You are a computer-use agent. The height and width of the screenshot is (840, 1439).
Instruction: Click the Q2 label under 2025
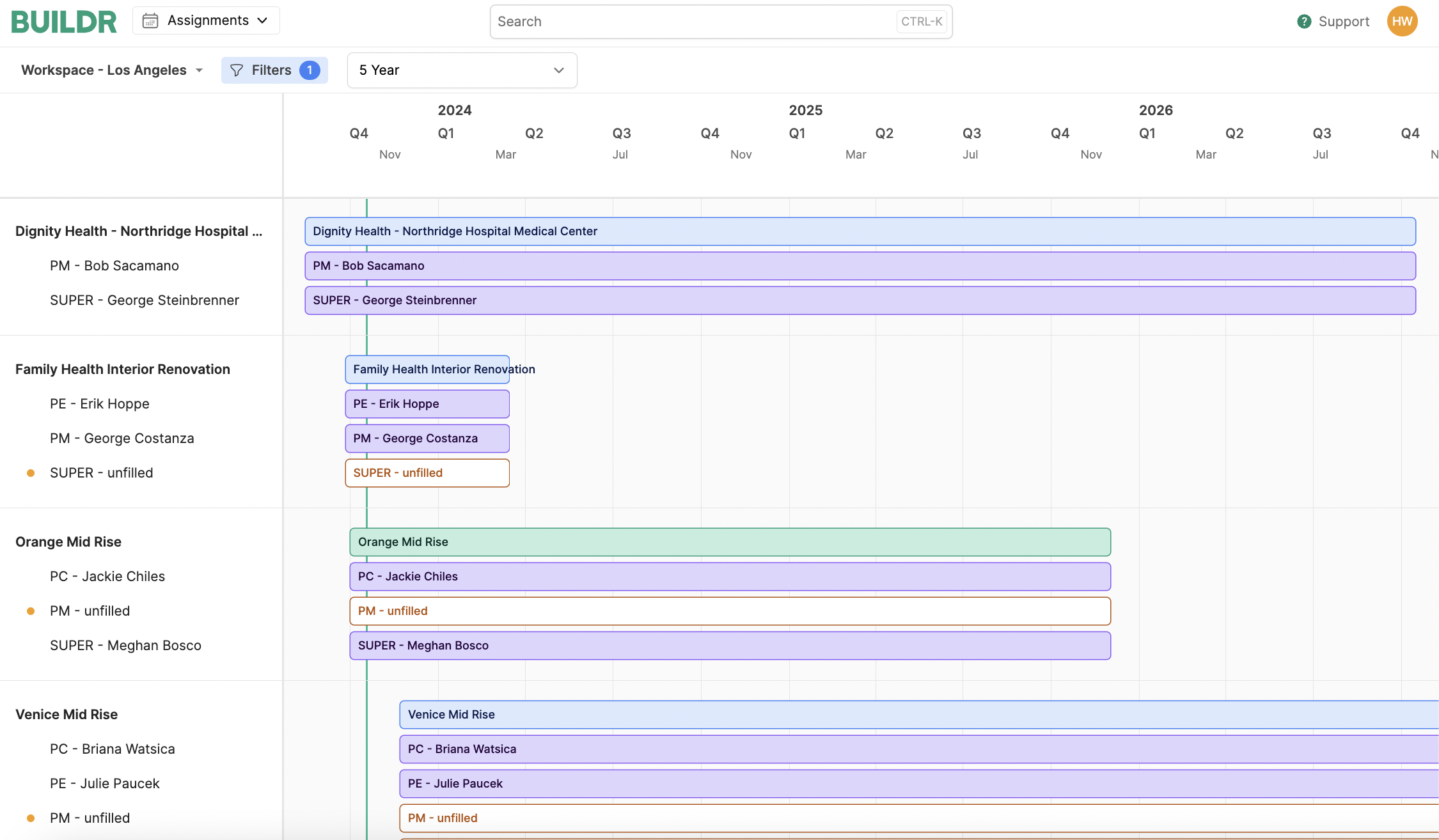tap(885, 133)
